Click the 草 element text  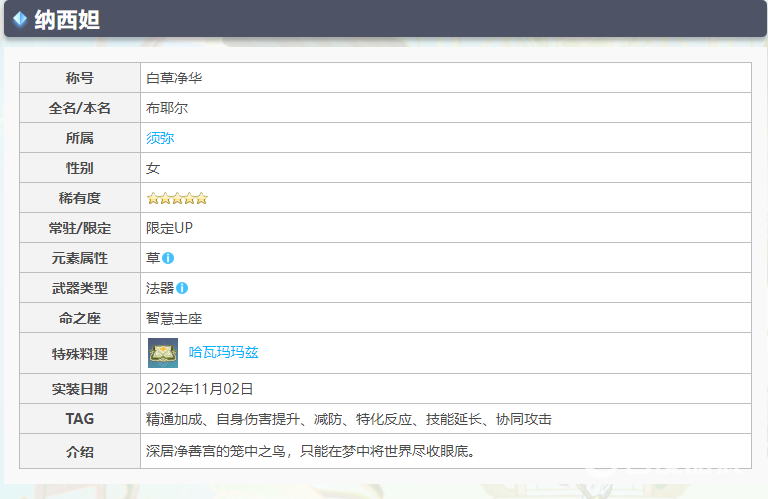click(x=153, y=258)
